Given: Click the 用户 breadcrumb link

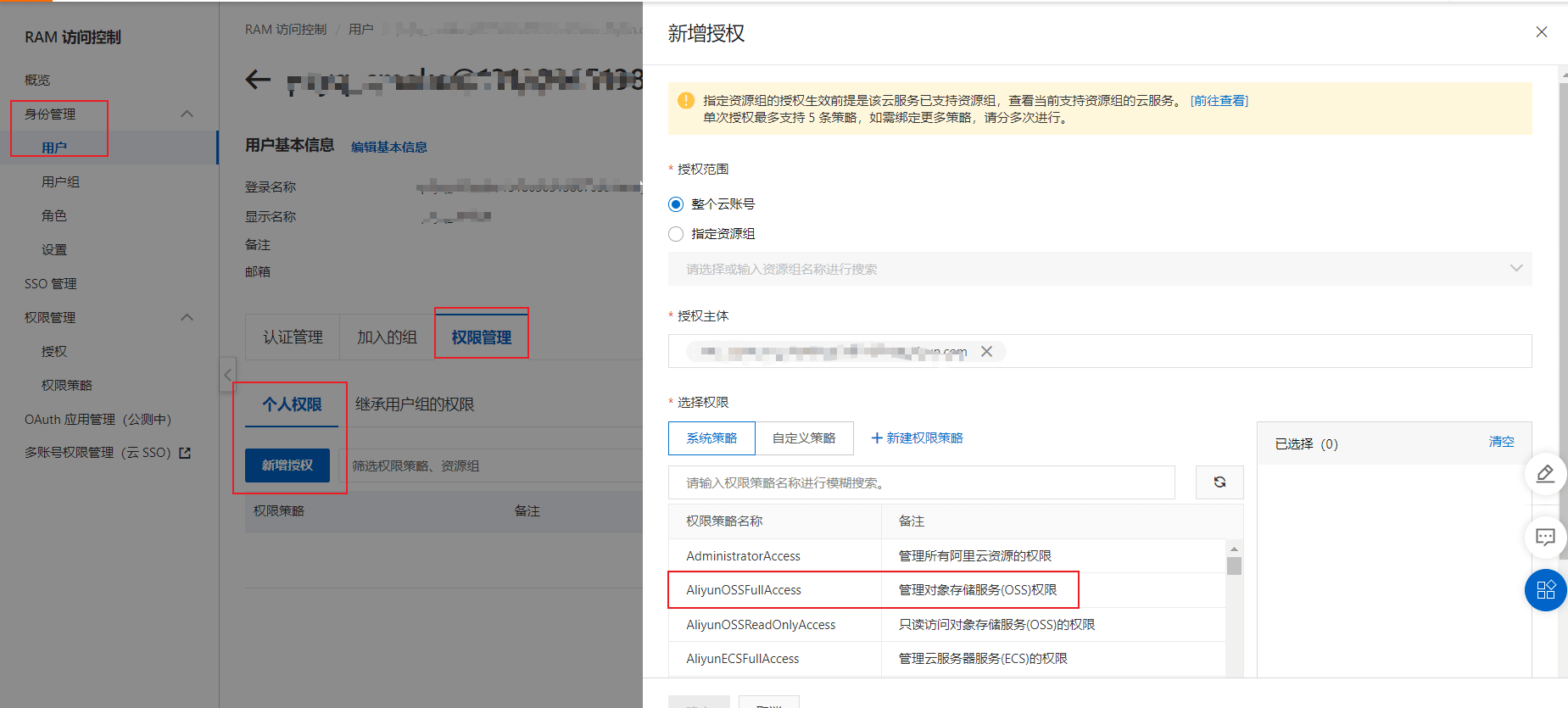Looking at the screenshot, I should click(360, 29).
